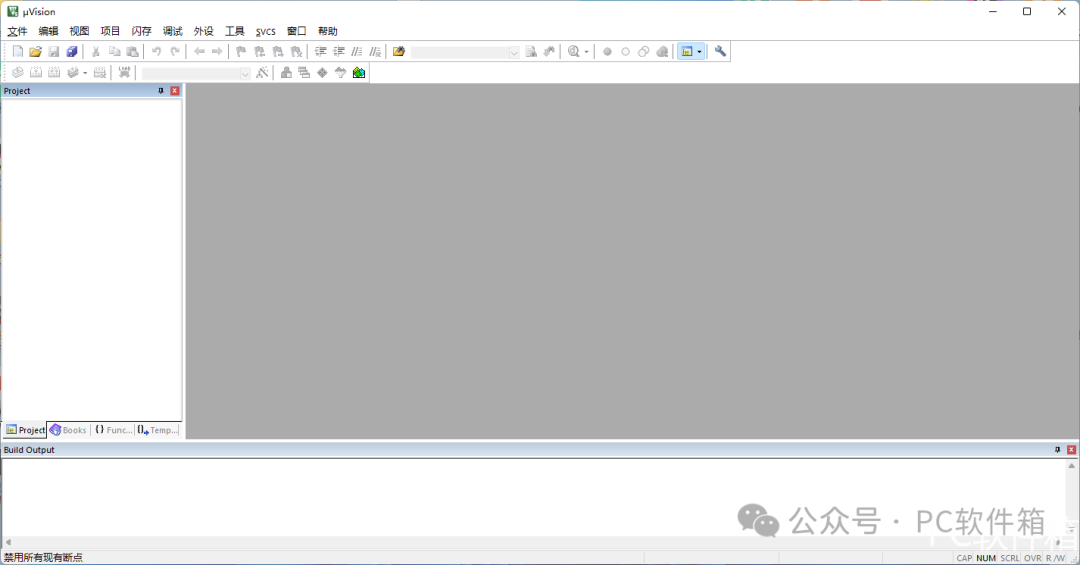Click the Cut scissors icon
This screenshot has height=565, width=1080.
[x=96, y=52]
